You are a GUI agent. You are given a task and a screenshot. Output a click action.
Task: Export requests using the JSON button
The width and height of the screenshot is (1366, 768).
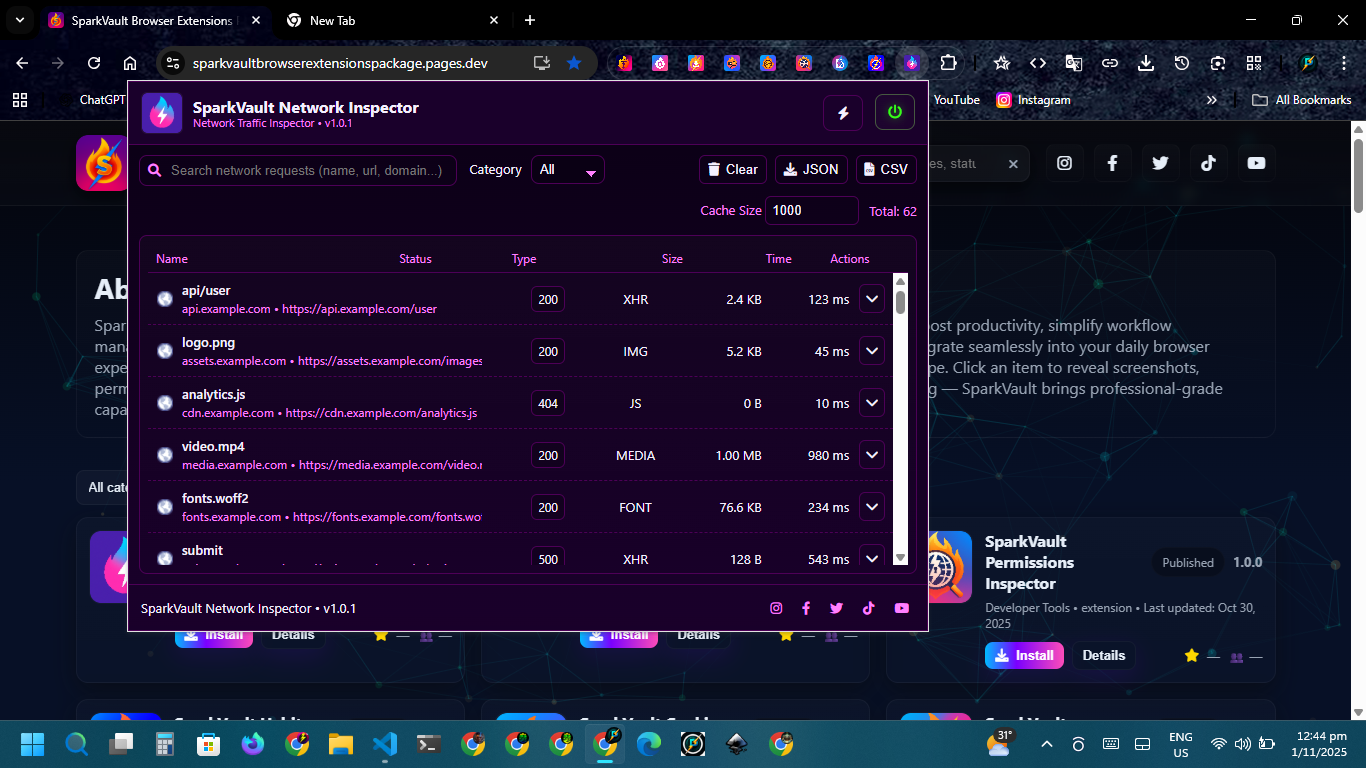811,170
